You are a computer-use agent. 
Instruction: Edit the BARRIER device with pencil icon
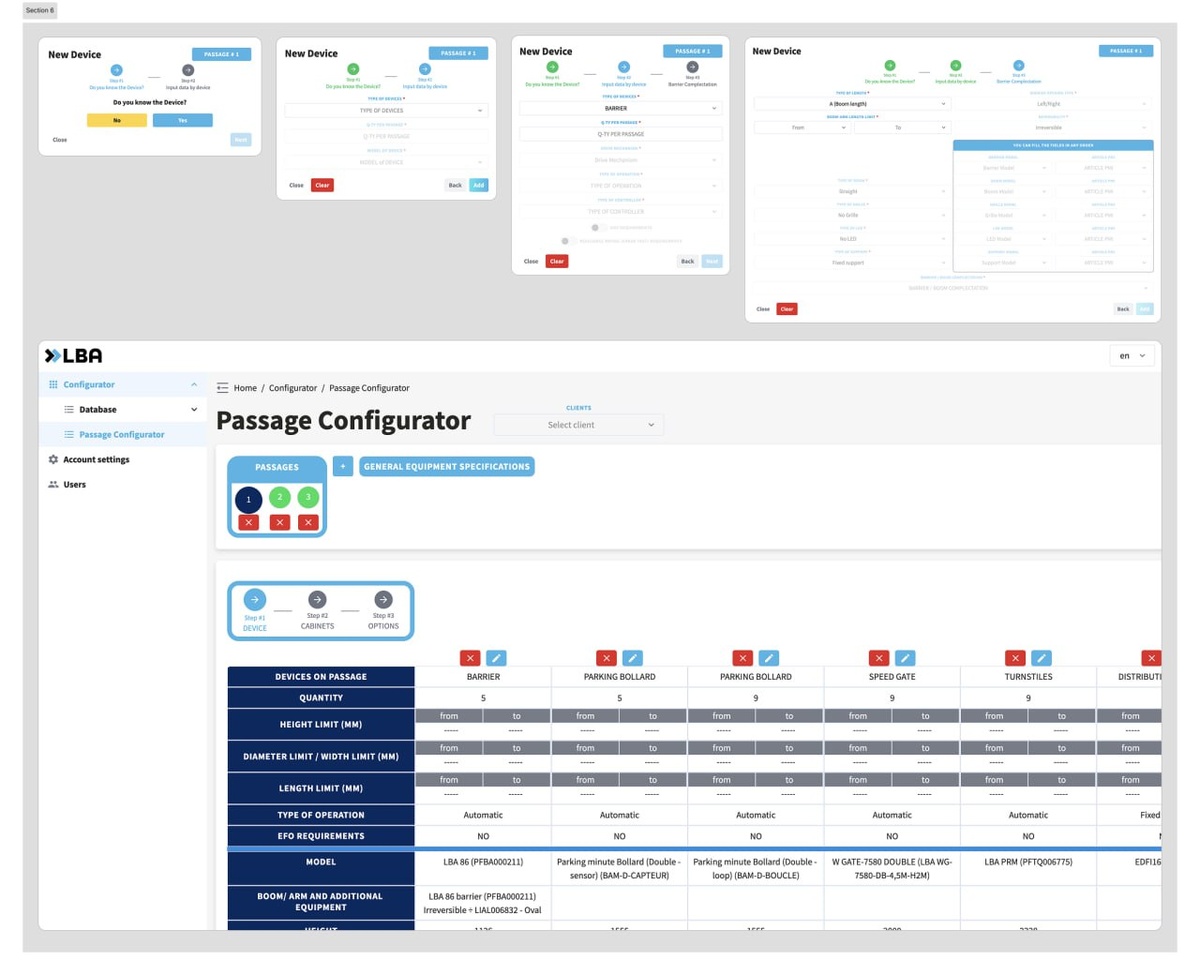(x=496, y=657)
